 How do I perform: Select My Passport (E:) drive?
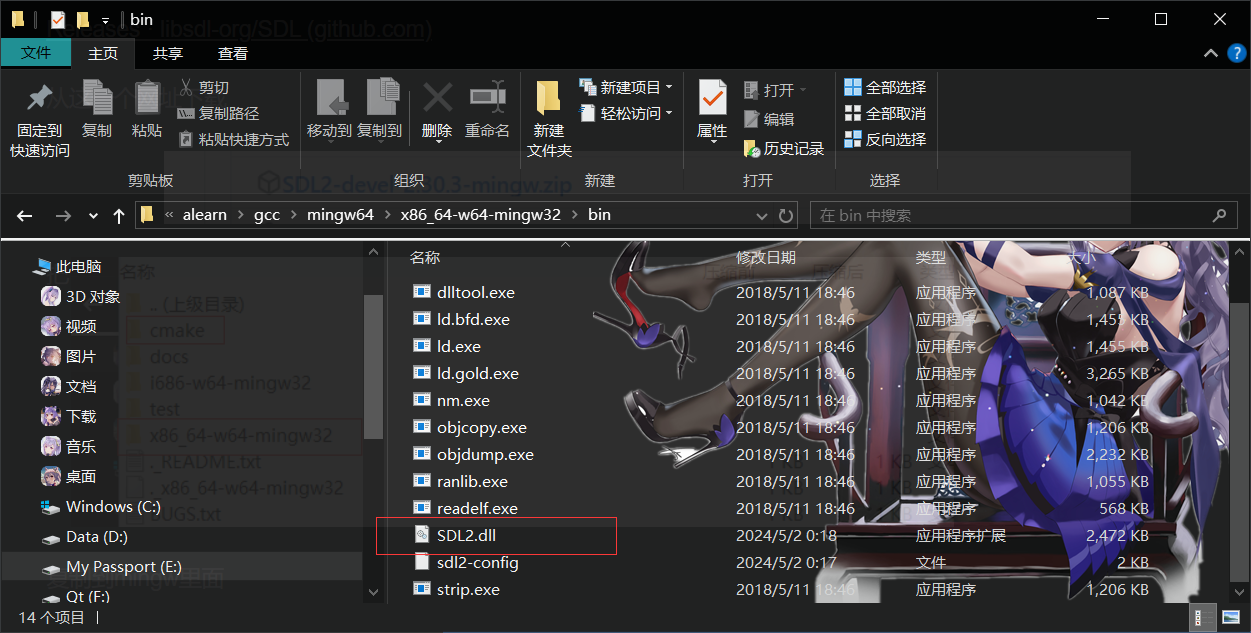point(123,567)
